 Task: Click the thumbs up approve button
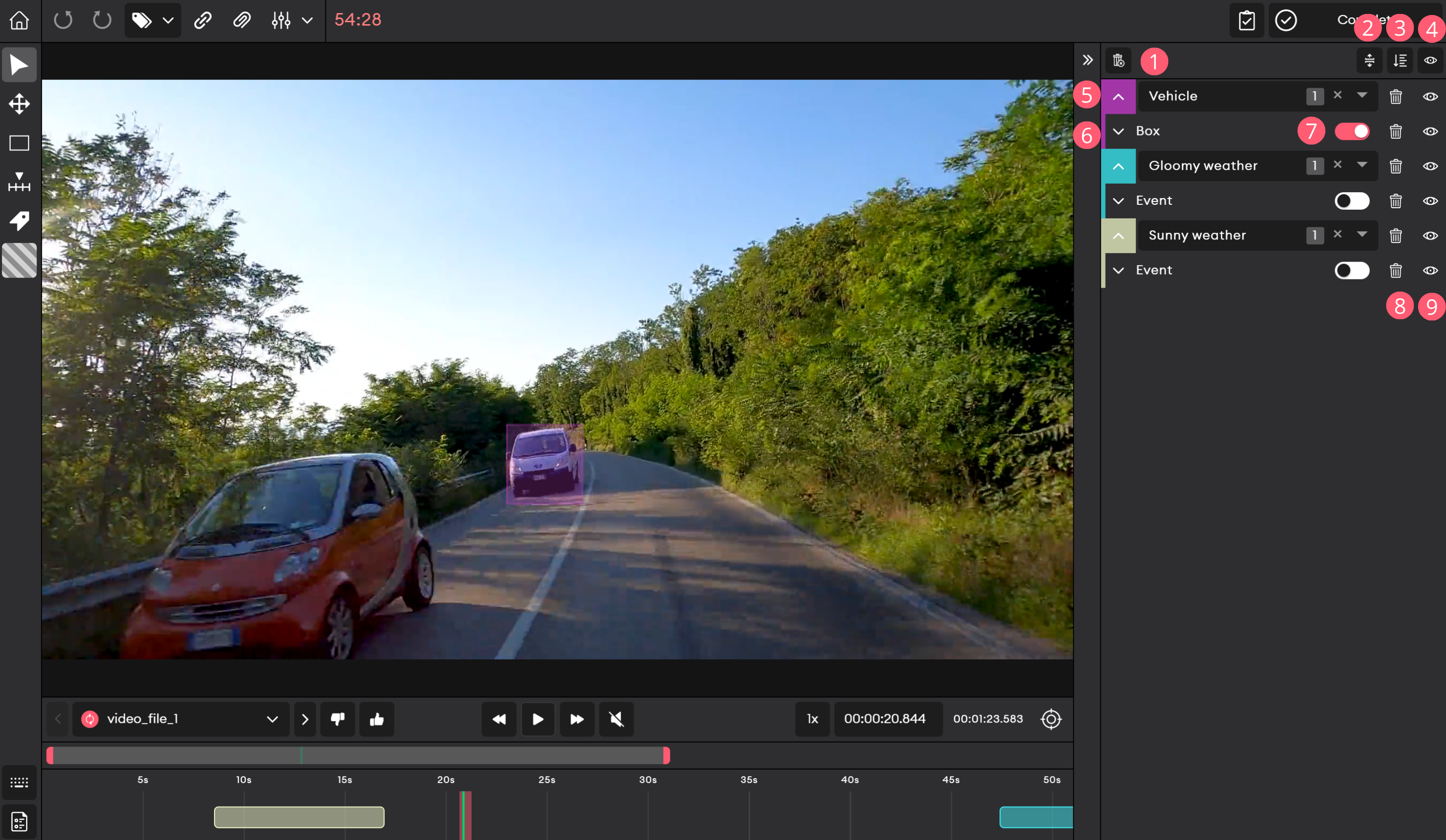coord(377,719)
